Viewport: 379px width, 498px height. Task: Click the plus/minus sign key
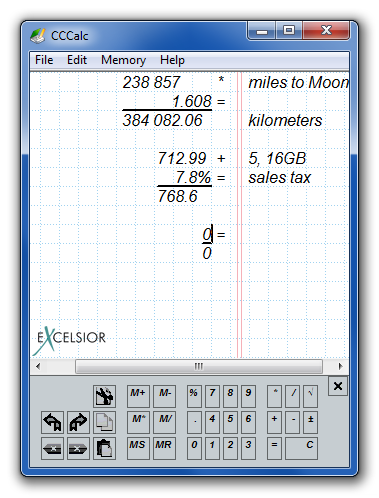[x=310, y=422]
